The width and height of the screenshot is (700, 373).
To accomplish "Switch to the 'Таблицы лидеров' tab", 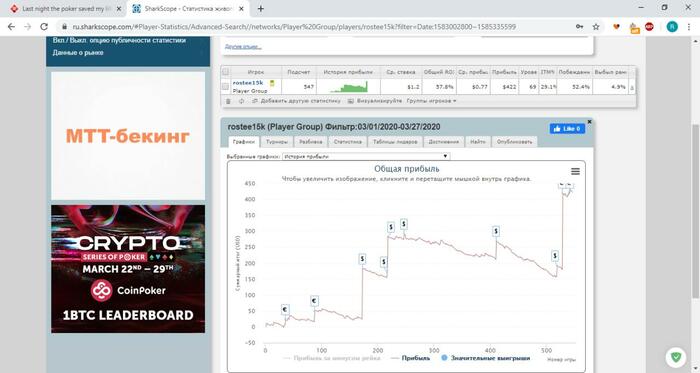I will [x=395, y=142].
